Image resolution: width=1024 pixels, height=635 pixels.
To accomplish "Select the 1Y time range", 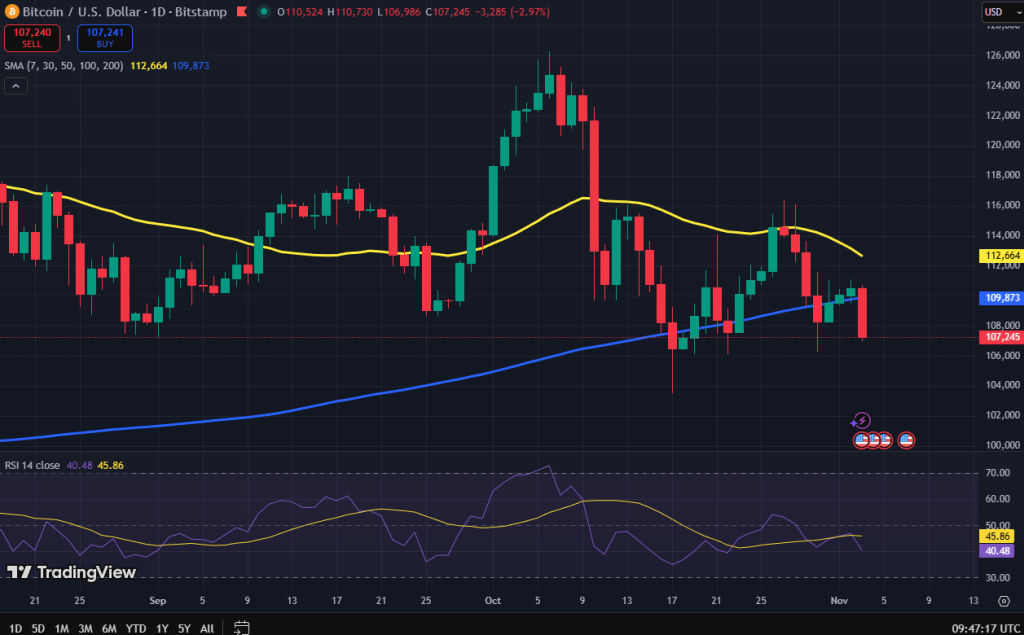I will click(x=162, y=628).
